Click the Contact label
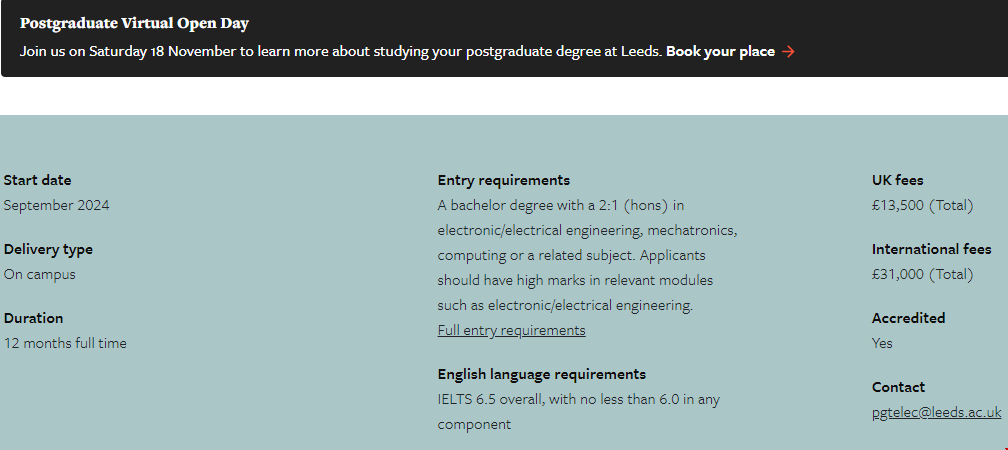This screenshot has width=1008, height=450. point(898,387)
